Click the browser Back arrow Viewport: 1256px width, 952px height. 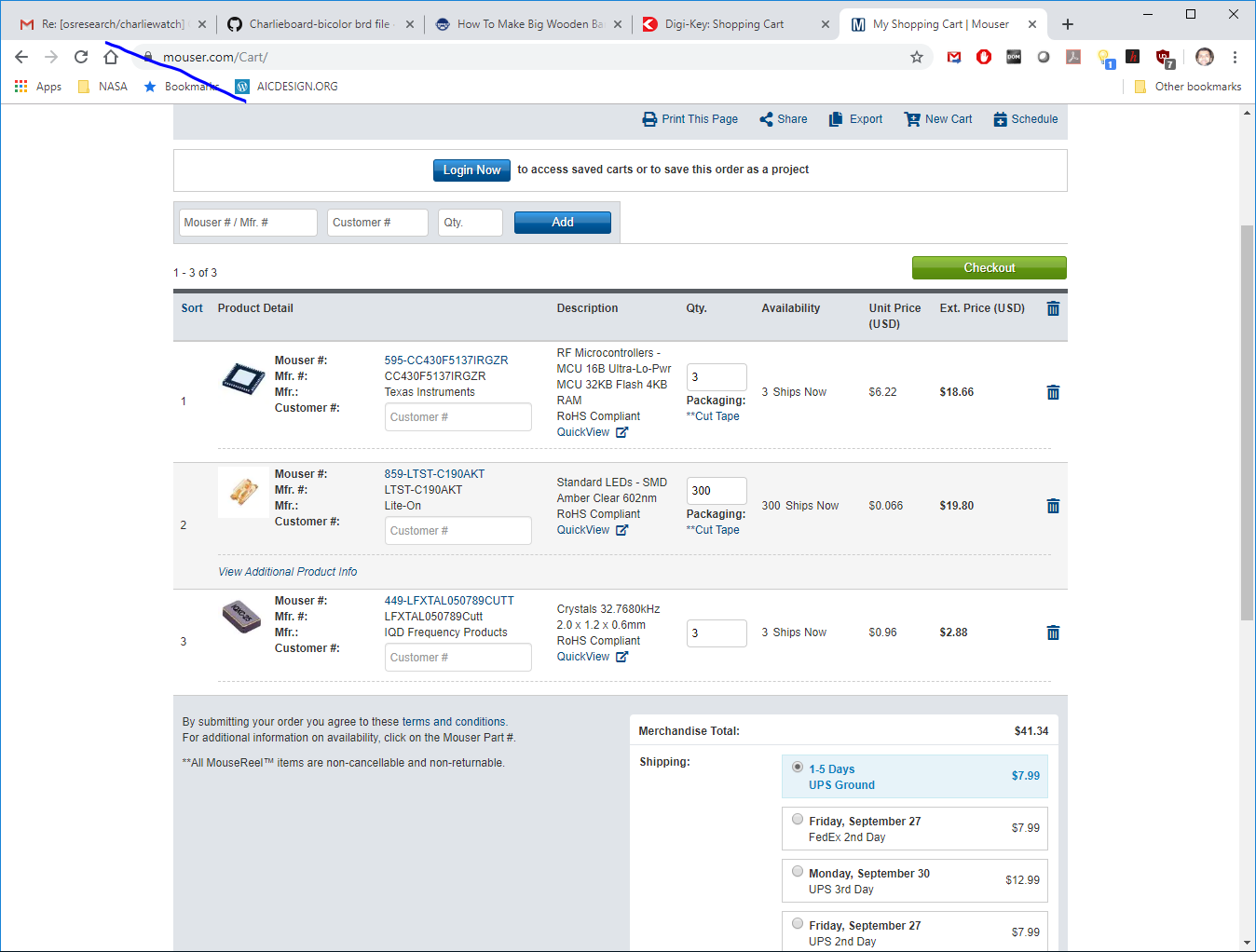pyautogui.click(x=21, y=57)
